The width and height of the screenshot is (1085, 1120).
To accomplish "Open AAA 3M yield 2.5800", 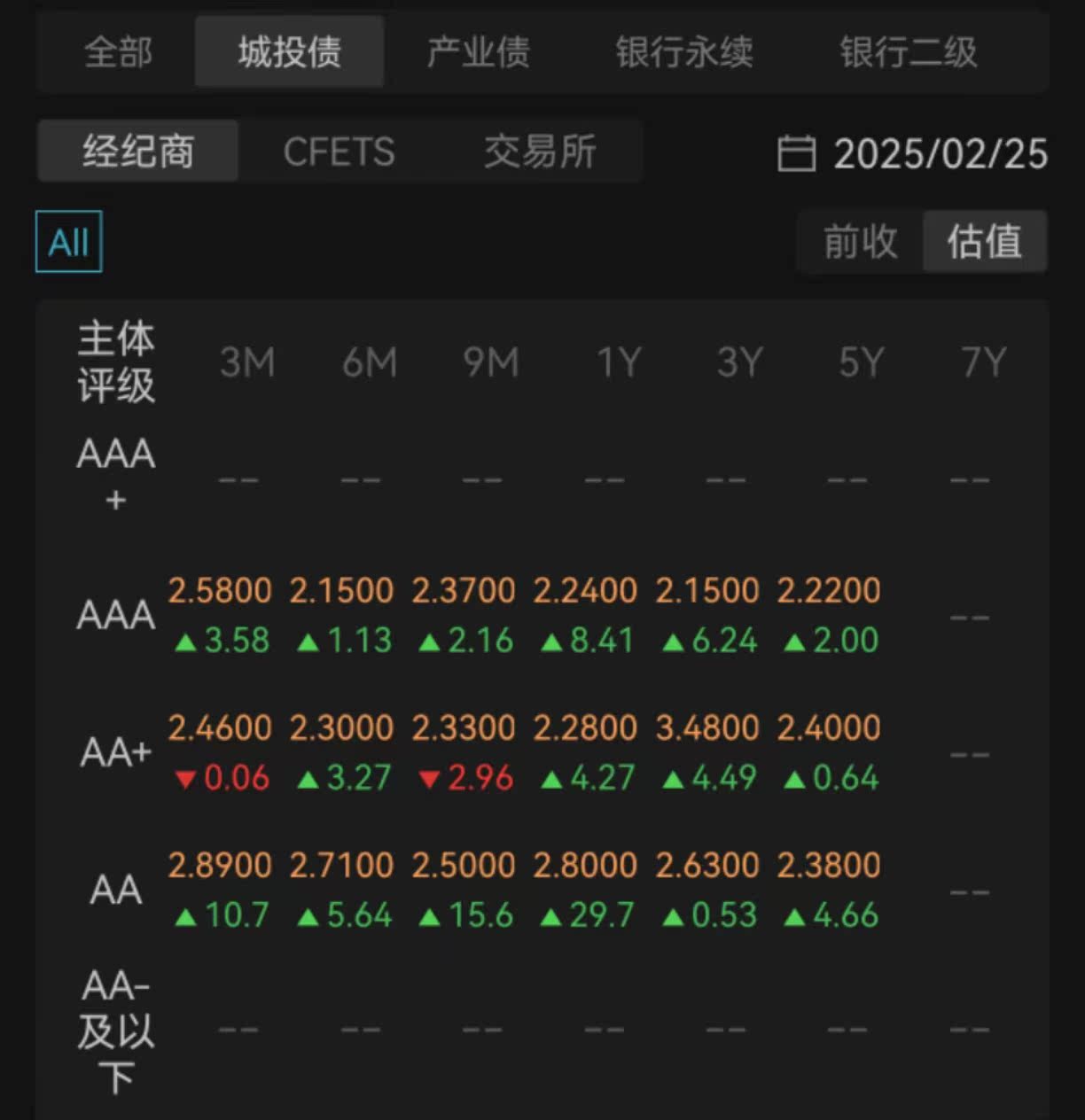I will [x=220, y=590].
